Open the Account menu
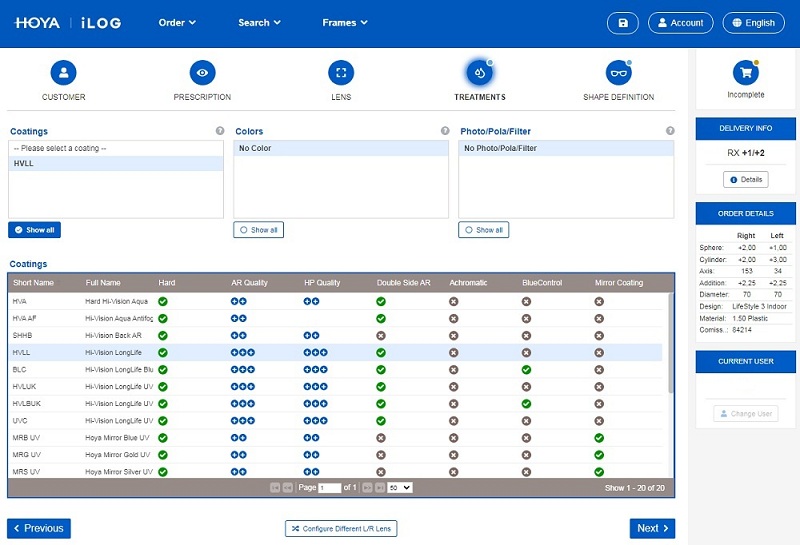Screen dimensions: 800x545 coord(680,23)
